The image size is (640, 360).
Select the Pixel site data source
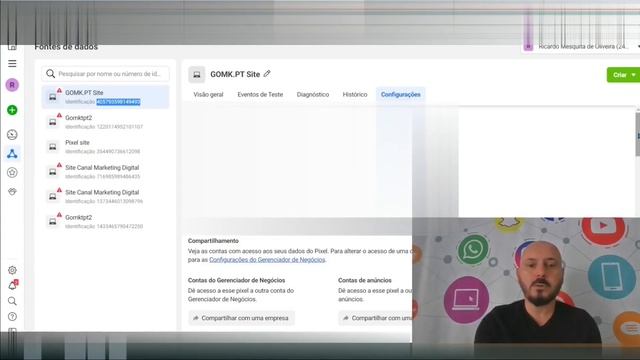105,147
